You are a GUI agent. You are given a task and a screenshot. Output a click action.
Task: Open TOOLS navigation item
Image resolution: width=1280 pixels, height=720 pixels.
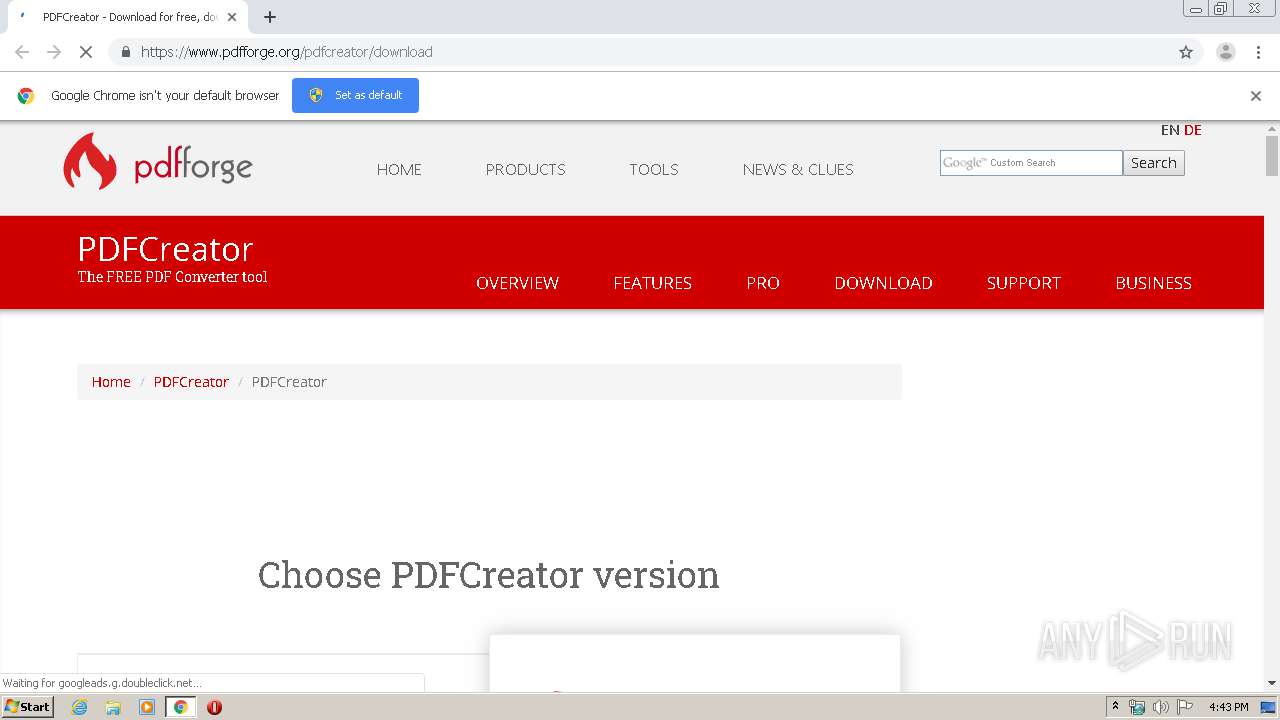[x=654, y=169]
